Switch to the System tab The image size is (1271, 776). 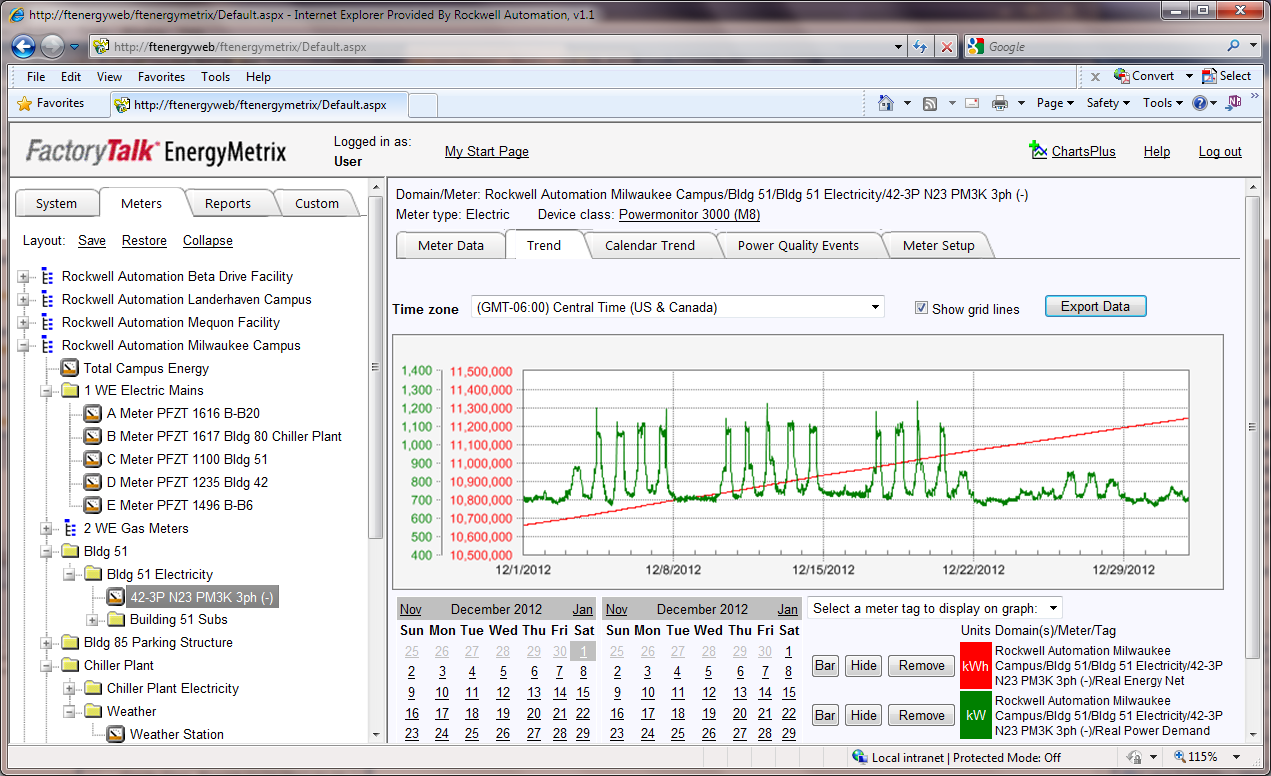pyautogui.click(x=56, y=203)
